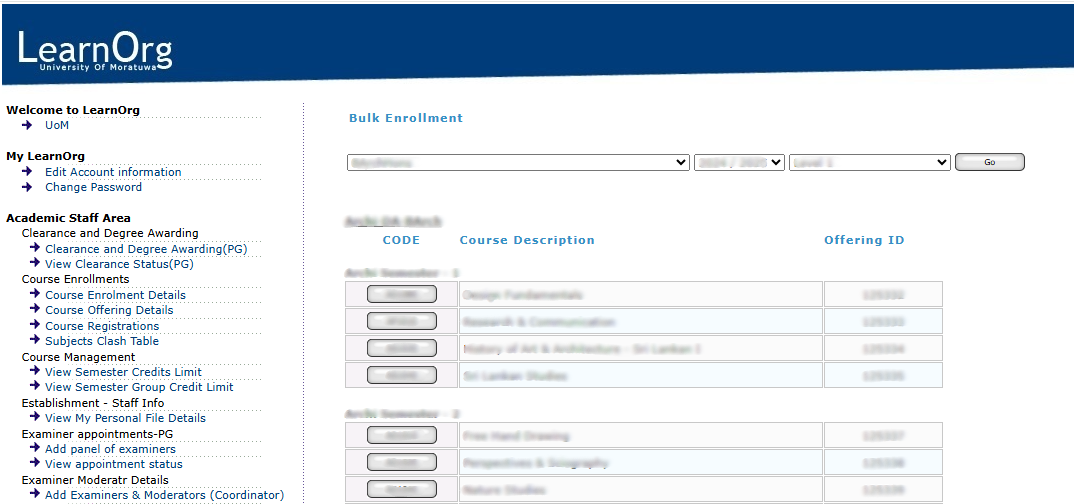Viewport: 1074px width, 504px height.
Task: Open the Level dropdown next to Go
Action: (869, 163)
